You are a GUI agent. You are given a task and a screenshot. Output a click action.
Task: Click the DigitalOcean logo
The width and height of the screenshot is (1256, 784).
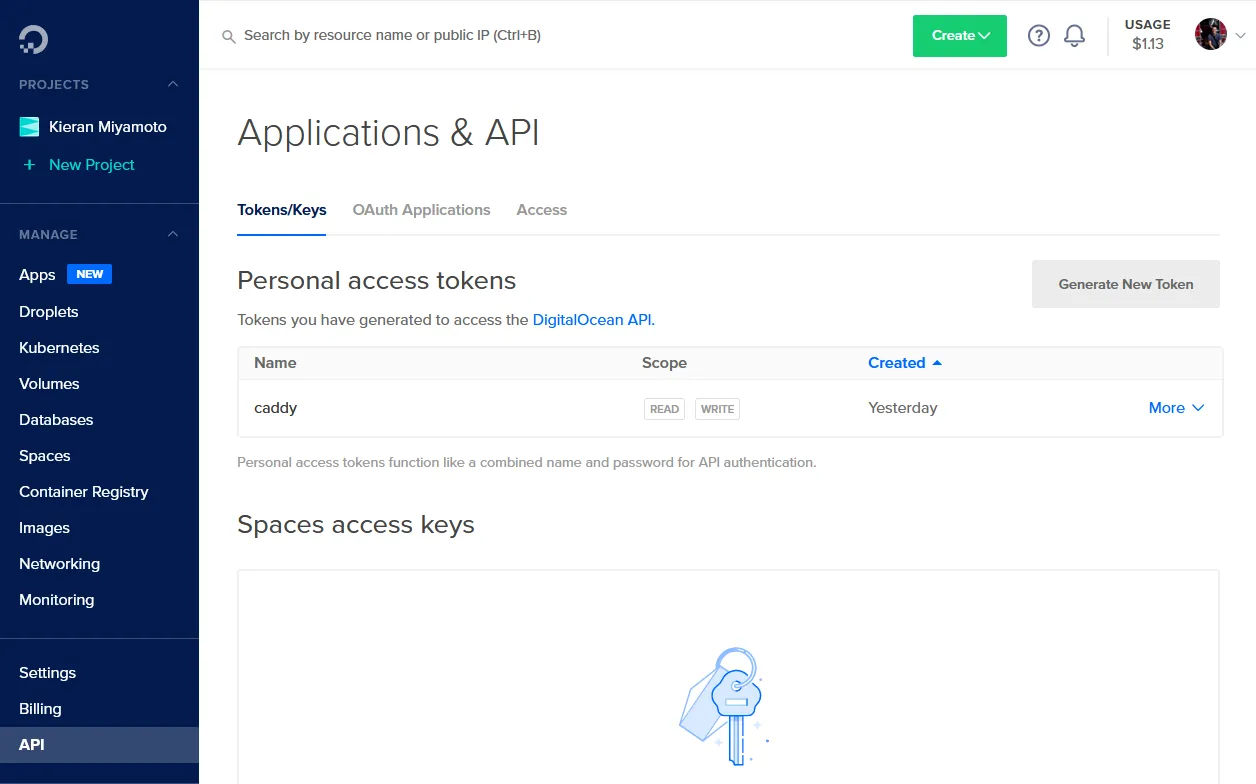coord(31,39)
